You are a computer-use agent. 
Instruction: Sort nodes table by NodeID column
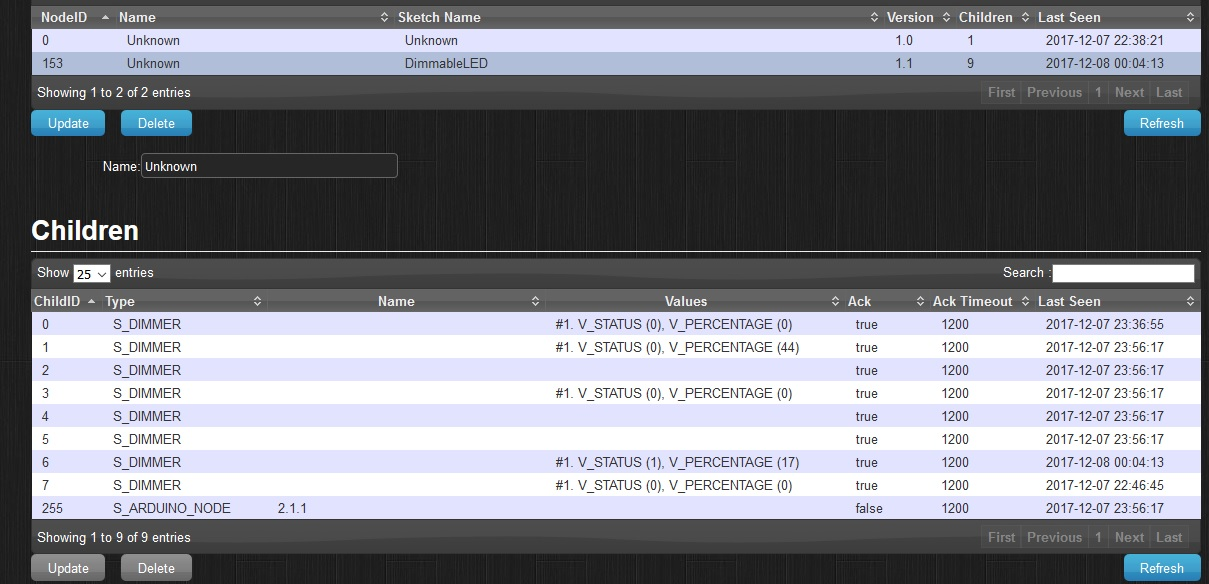coord(64,17)
